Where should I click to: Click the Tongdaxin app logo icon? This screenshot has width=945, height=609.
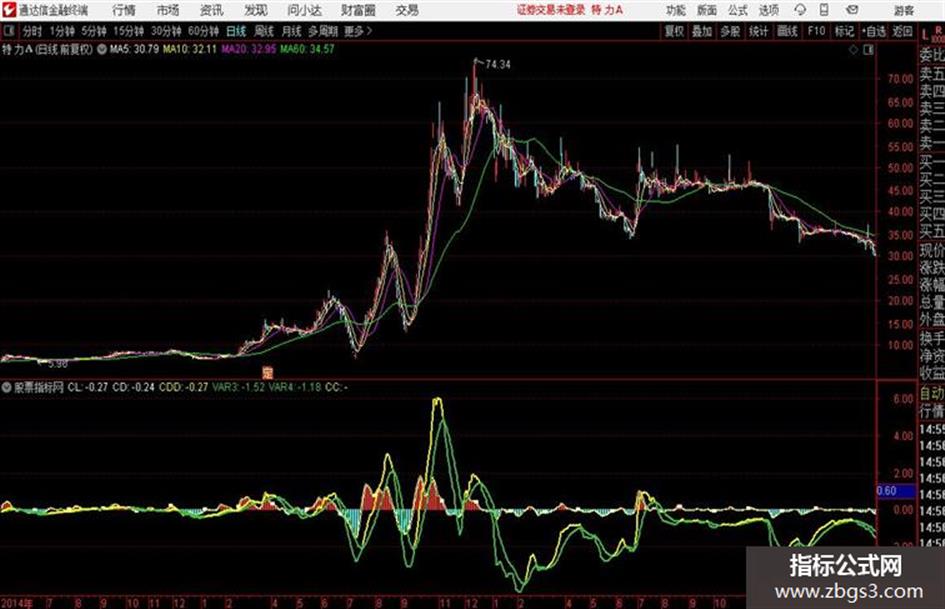pos(8,10)
